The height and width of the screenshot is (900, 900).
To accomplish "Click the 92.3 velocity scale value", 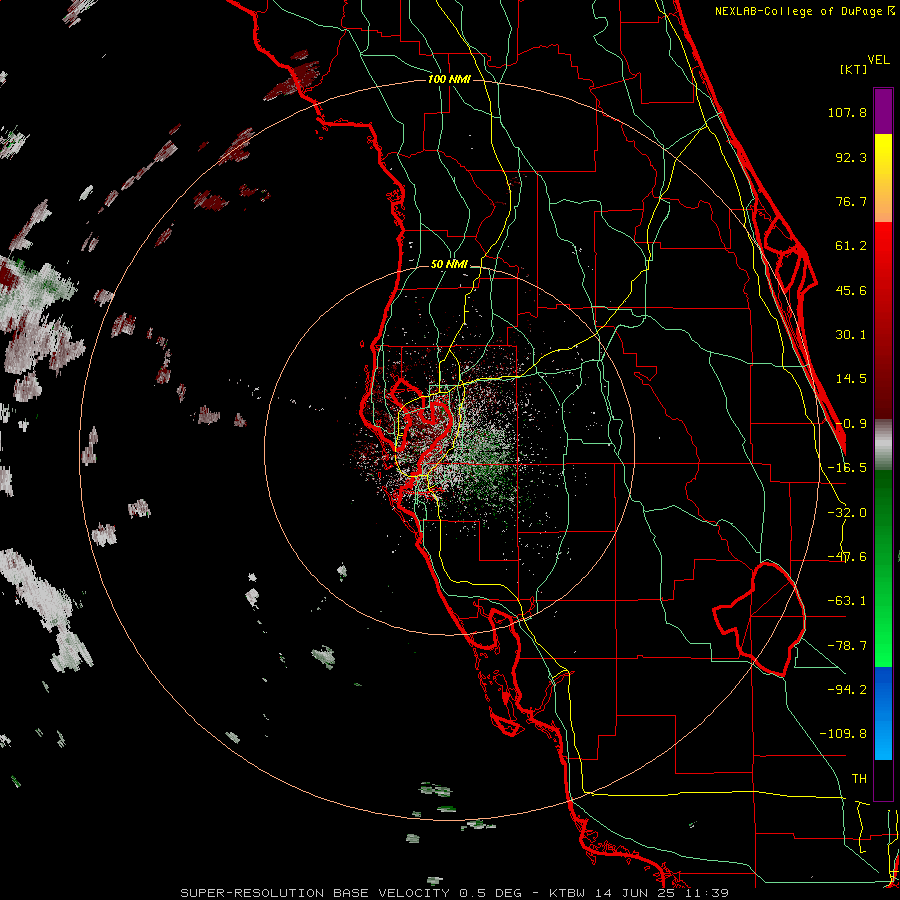I will click(x=851, y=157).
